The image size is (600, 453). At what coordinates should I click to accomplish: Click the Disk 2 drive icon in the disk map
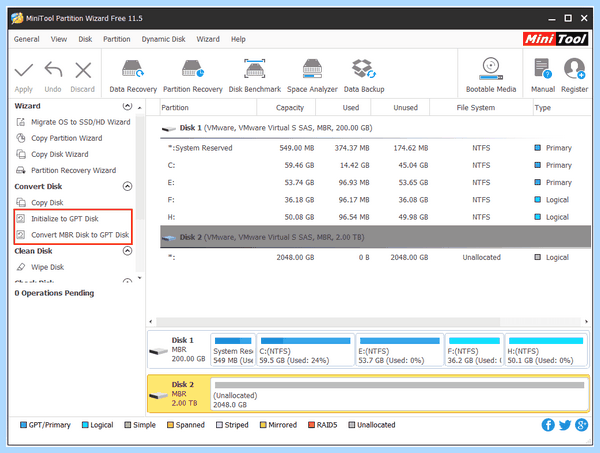point(158,395)
